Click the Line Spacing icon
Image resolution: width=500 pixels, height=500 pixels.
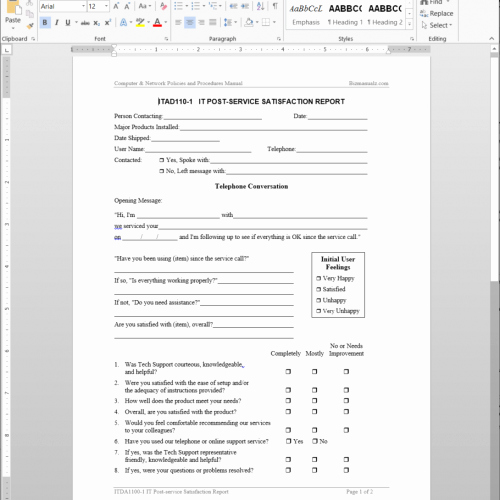click(x=228, y=22)
